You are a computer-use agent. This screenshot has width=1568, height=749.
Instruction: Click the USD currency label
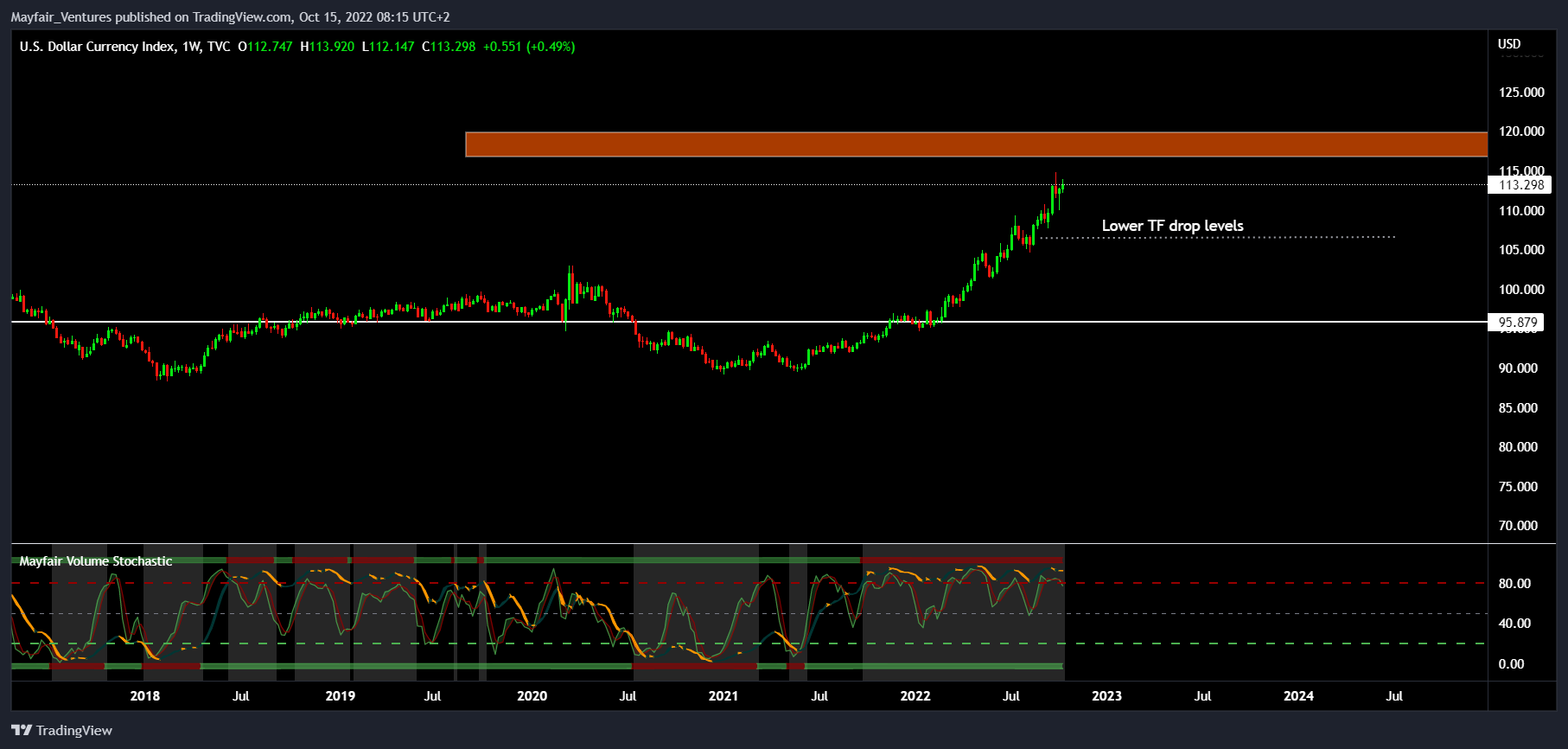tap(1509, 43)
